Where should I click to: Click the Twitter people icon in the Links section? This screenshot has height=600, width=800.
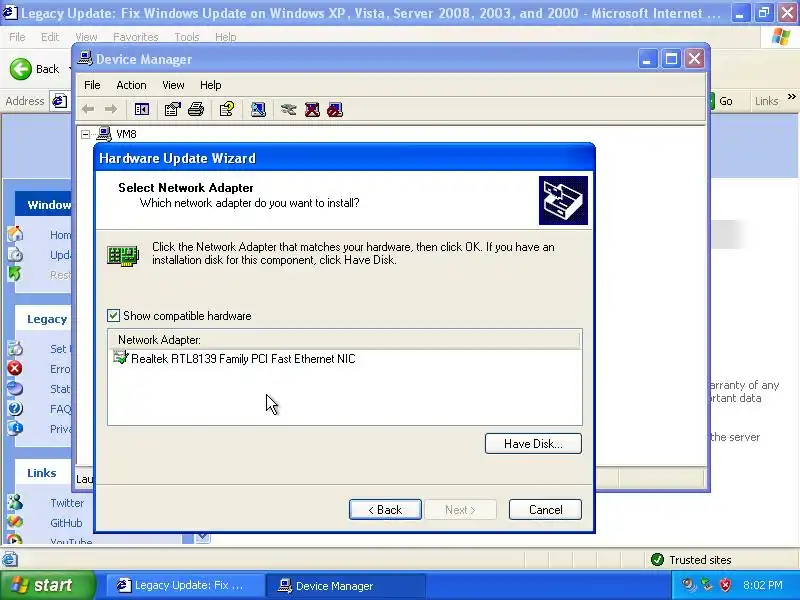[x=15, y=502]
